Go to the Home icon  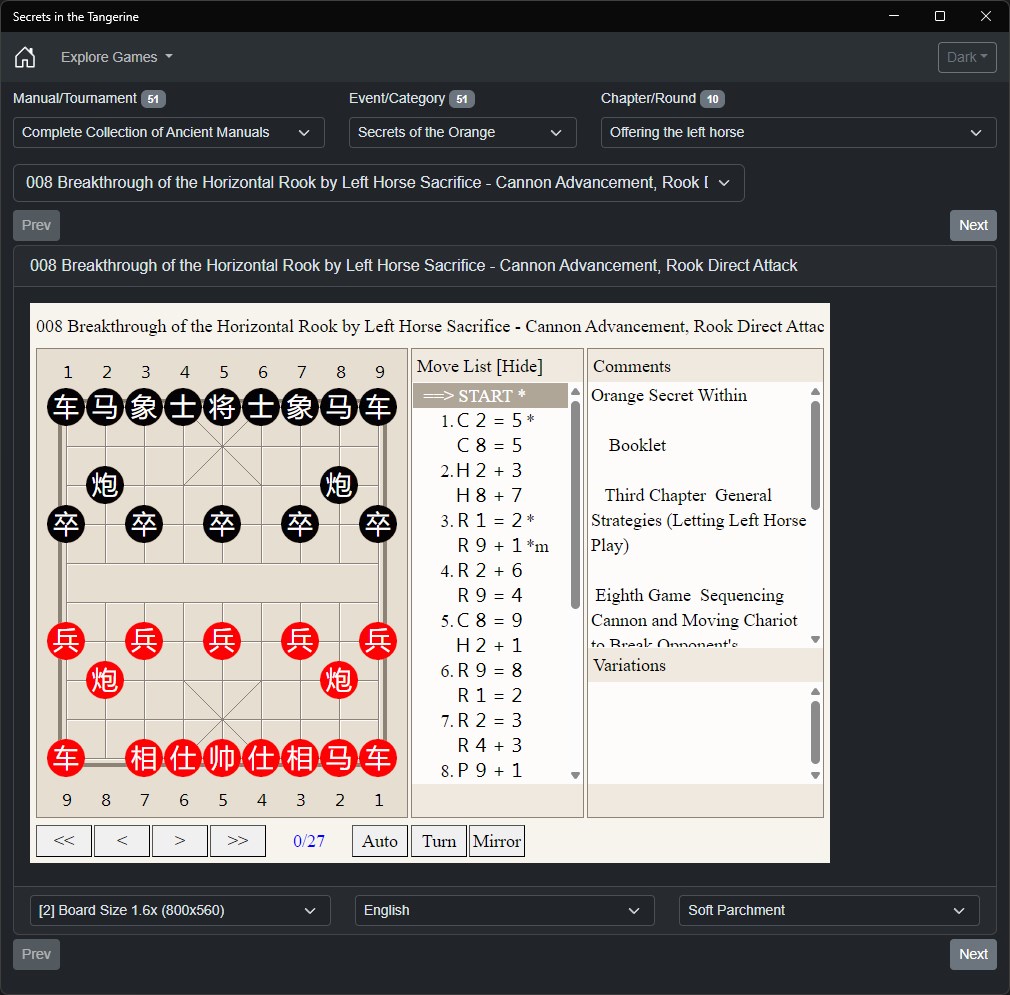(25, 57)
